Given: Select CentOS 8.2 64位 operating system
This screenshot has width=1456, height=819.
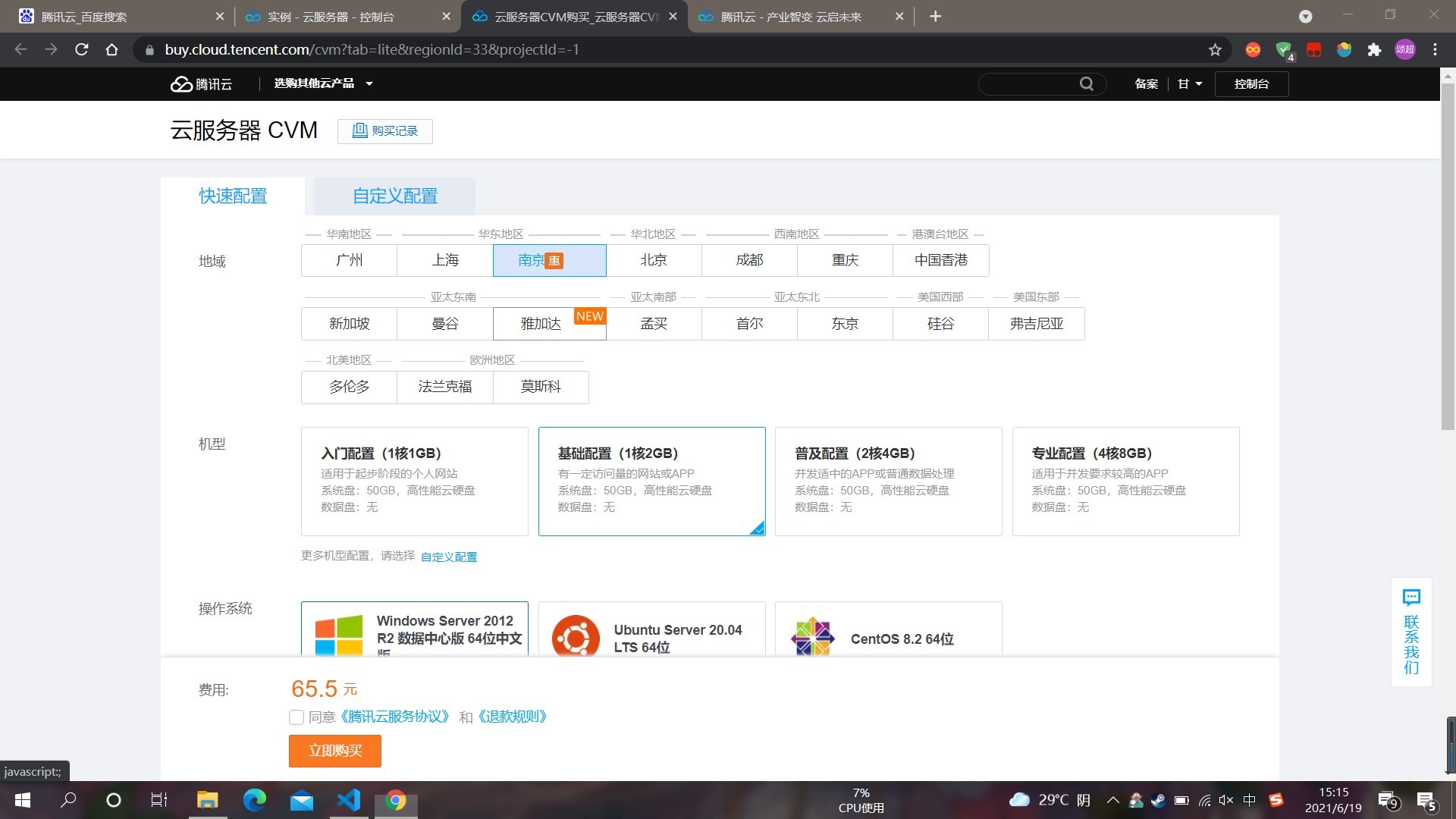Looking at the screenshot, I should click(x=889, y=629).
